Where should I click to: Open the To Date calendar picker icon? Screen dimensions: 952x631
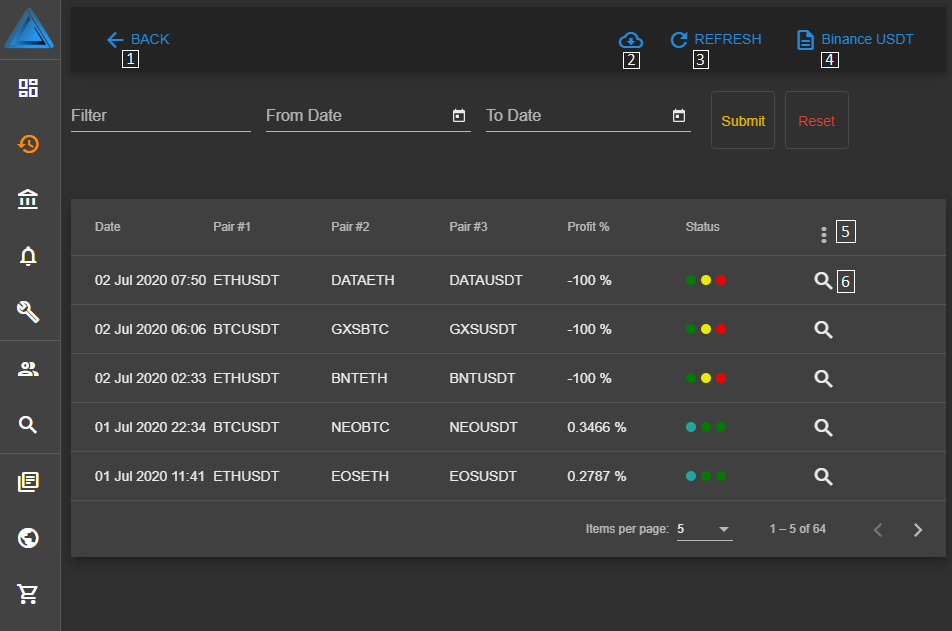coord(679,115)
